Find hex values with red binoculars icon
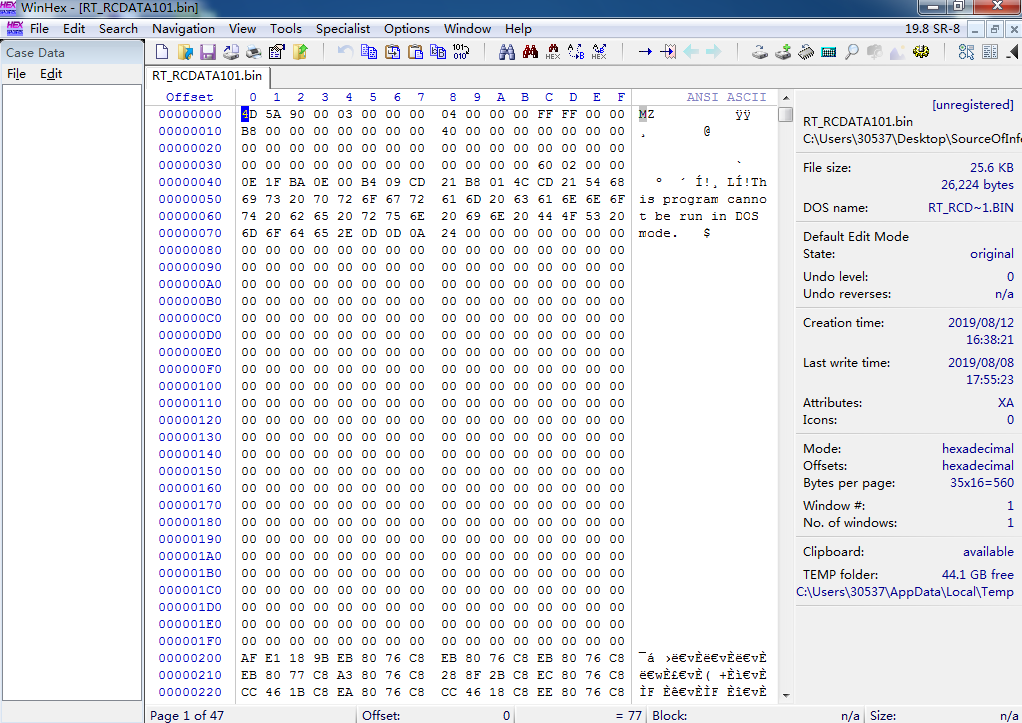The width and height of the screenshot is (1022, 723). (x=530, y=52)
